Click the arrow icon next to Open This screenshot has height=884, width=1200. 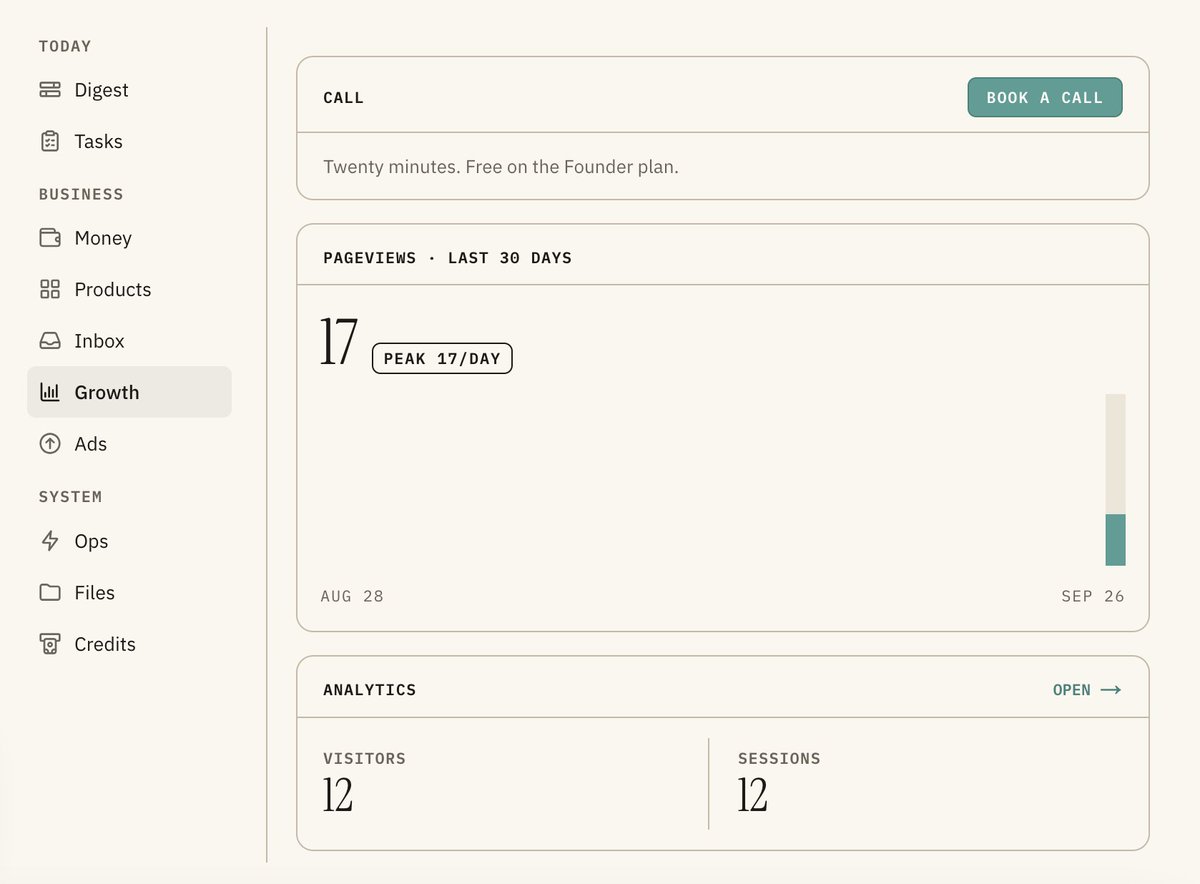[1110, 690]
